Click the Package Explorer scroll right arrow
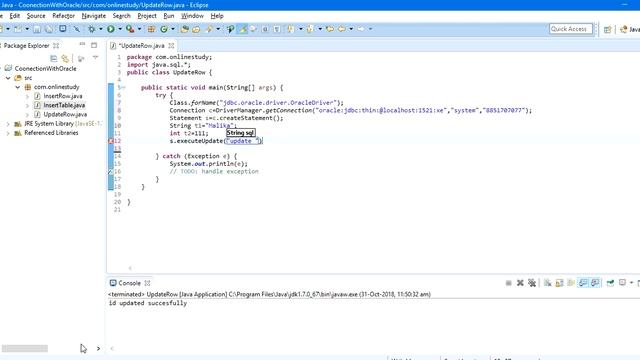 pos(98,349)
